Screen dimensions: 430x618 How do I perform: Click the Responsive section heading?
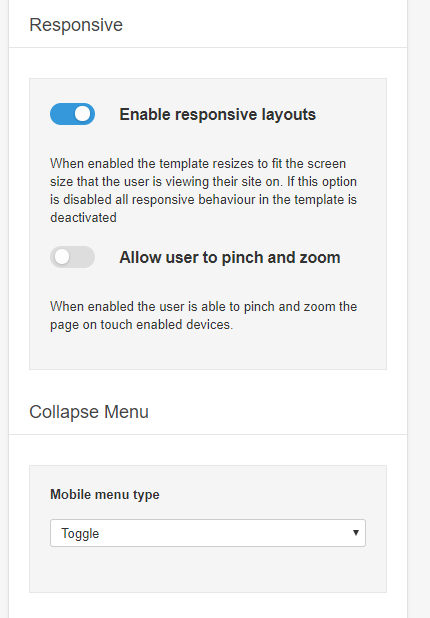[x=76, y=25]
